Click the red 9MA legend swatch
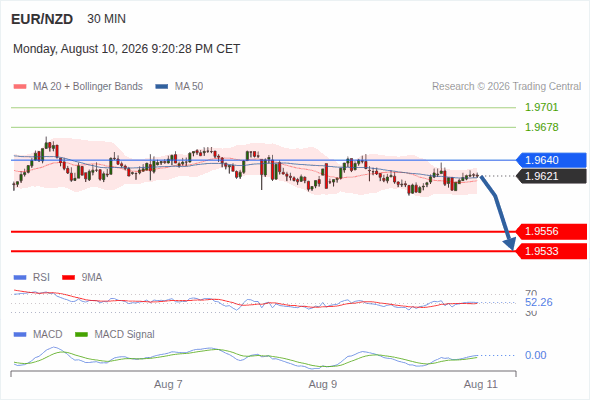Screen dimensions: 590x400 click(x=68, y=278)
